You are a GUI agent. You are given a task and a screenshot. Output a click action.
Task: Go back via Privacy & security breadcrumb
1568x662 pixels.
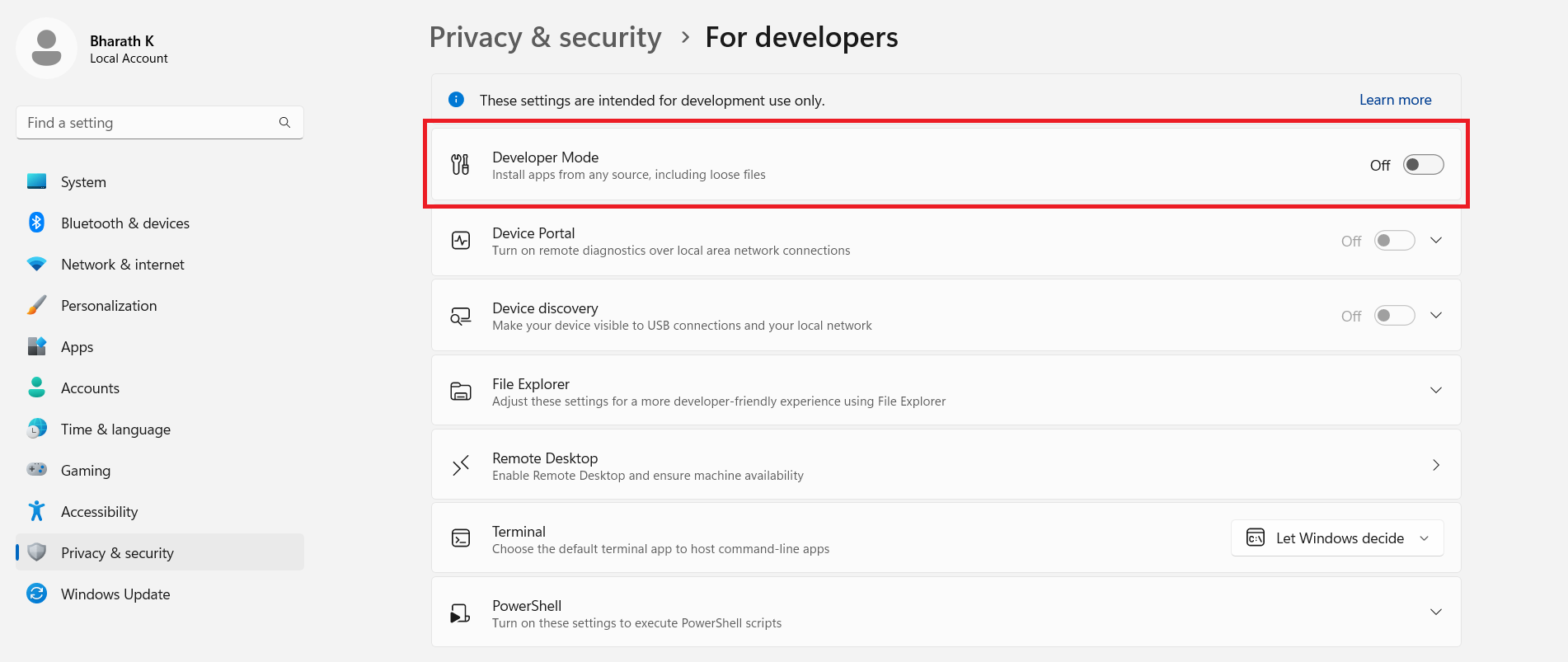click(x=545, y=38)
